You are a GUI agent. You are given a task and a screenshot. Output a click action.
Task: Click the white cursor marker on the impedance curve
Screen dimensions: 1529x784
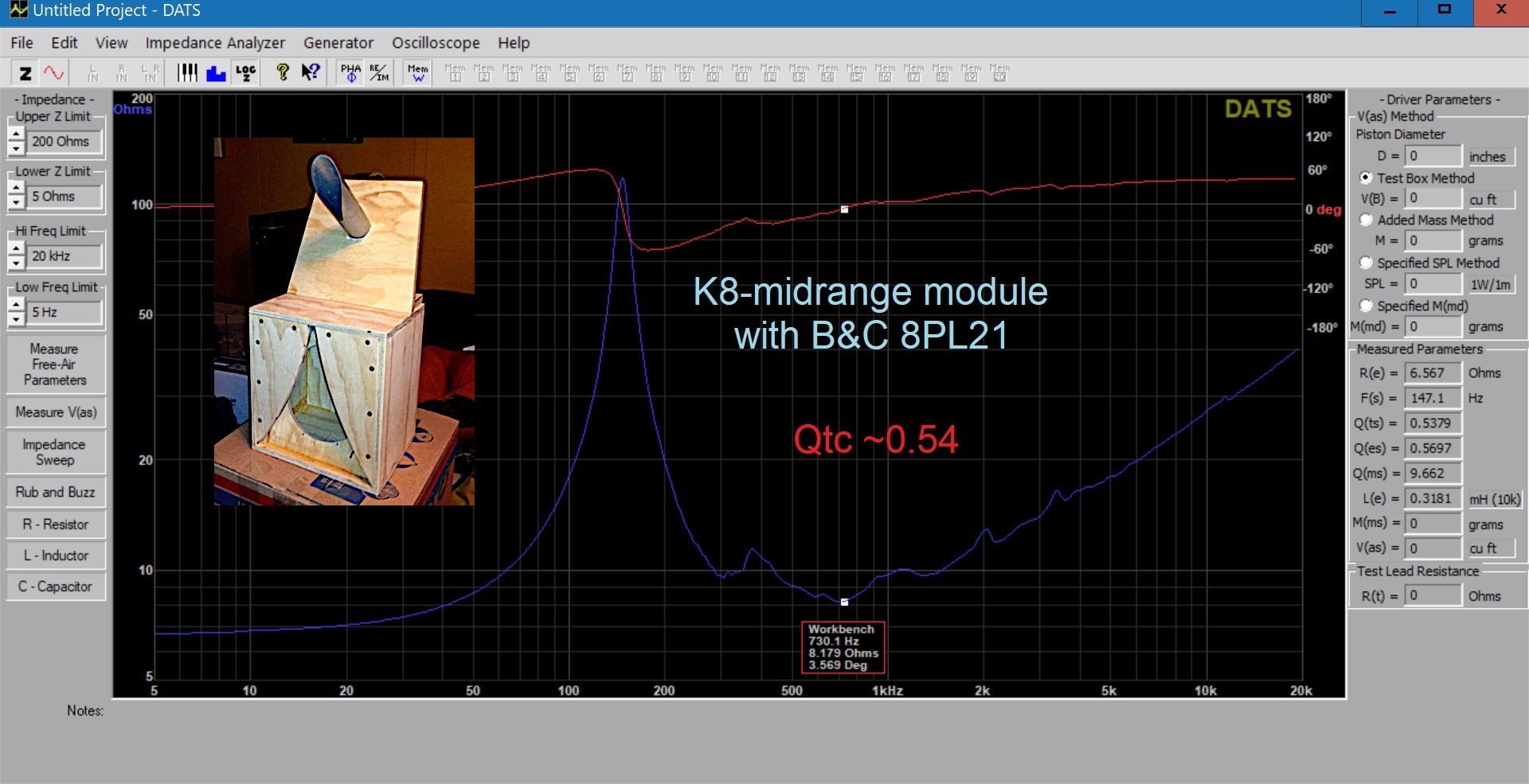[x=844, y=602]
